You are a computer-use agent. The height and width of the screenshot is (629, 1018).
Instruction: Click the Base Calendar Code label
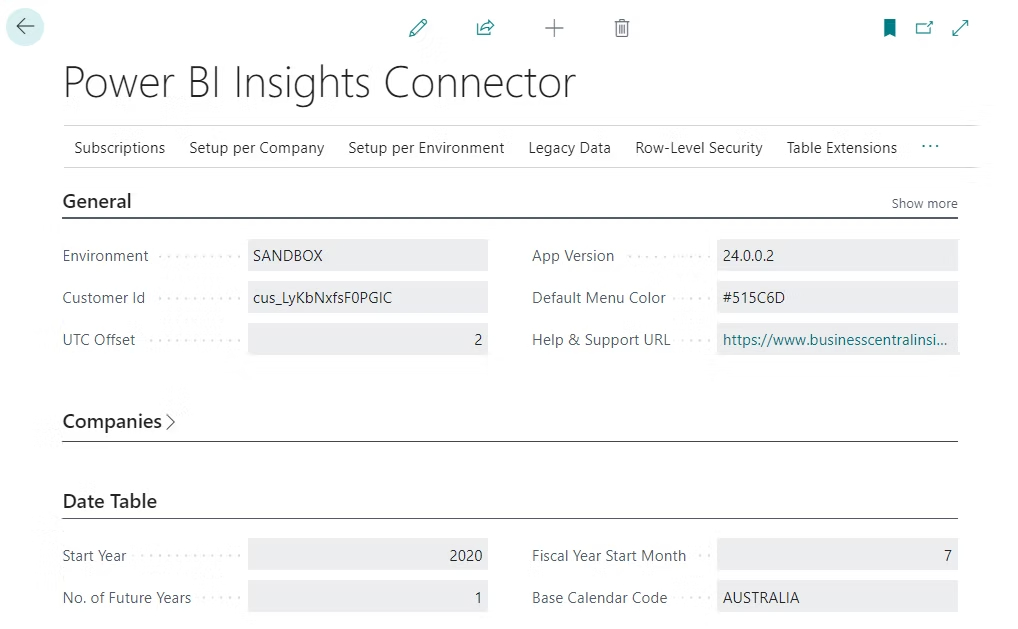(599, 598)
